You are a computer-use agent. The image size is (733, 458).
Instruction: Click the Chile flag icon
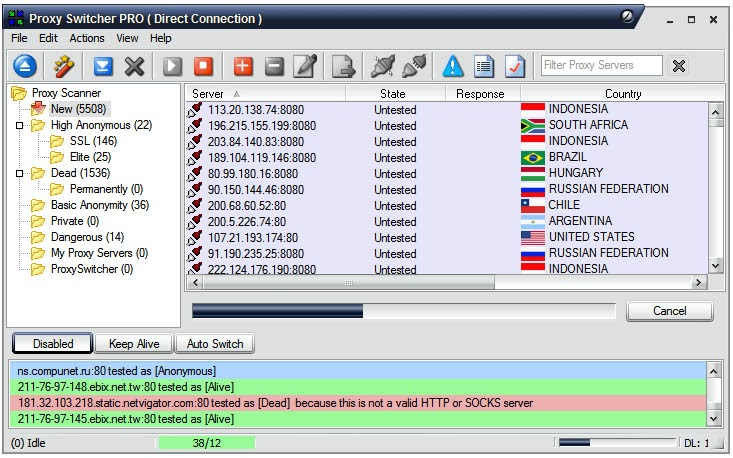coord(533,206)
